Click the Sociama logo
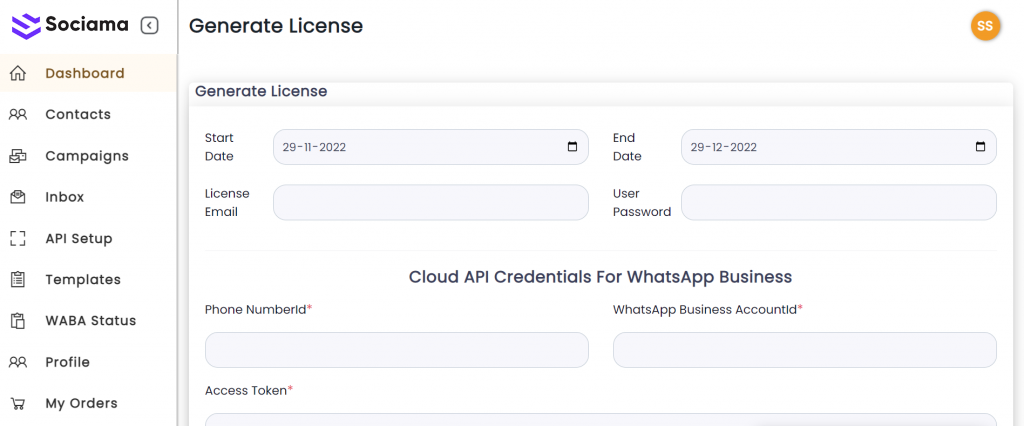The image size is (1024, 426). (70, 25)
